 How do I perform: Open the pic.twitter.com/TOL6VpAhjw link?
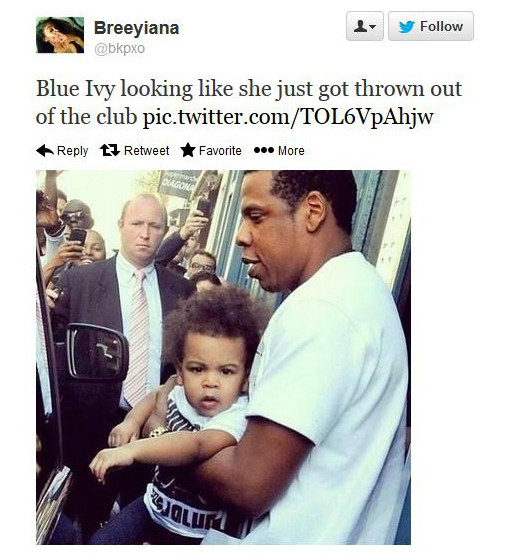[x=288, y=116]
